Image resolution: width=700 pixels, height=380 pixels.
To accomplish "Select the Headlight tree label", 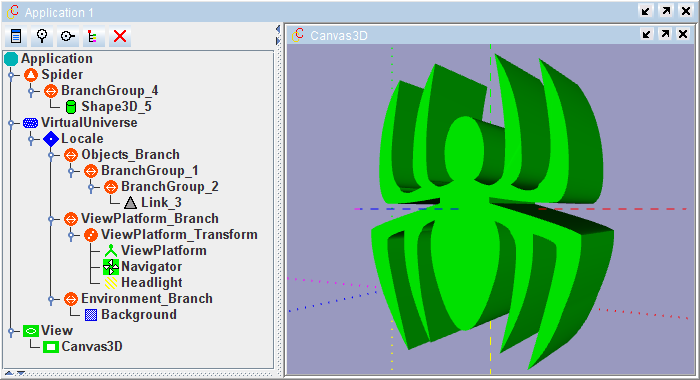I will pos(152,283).
